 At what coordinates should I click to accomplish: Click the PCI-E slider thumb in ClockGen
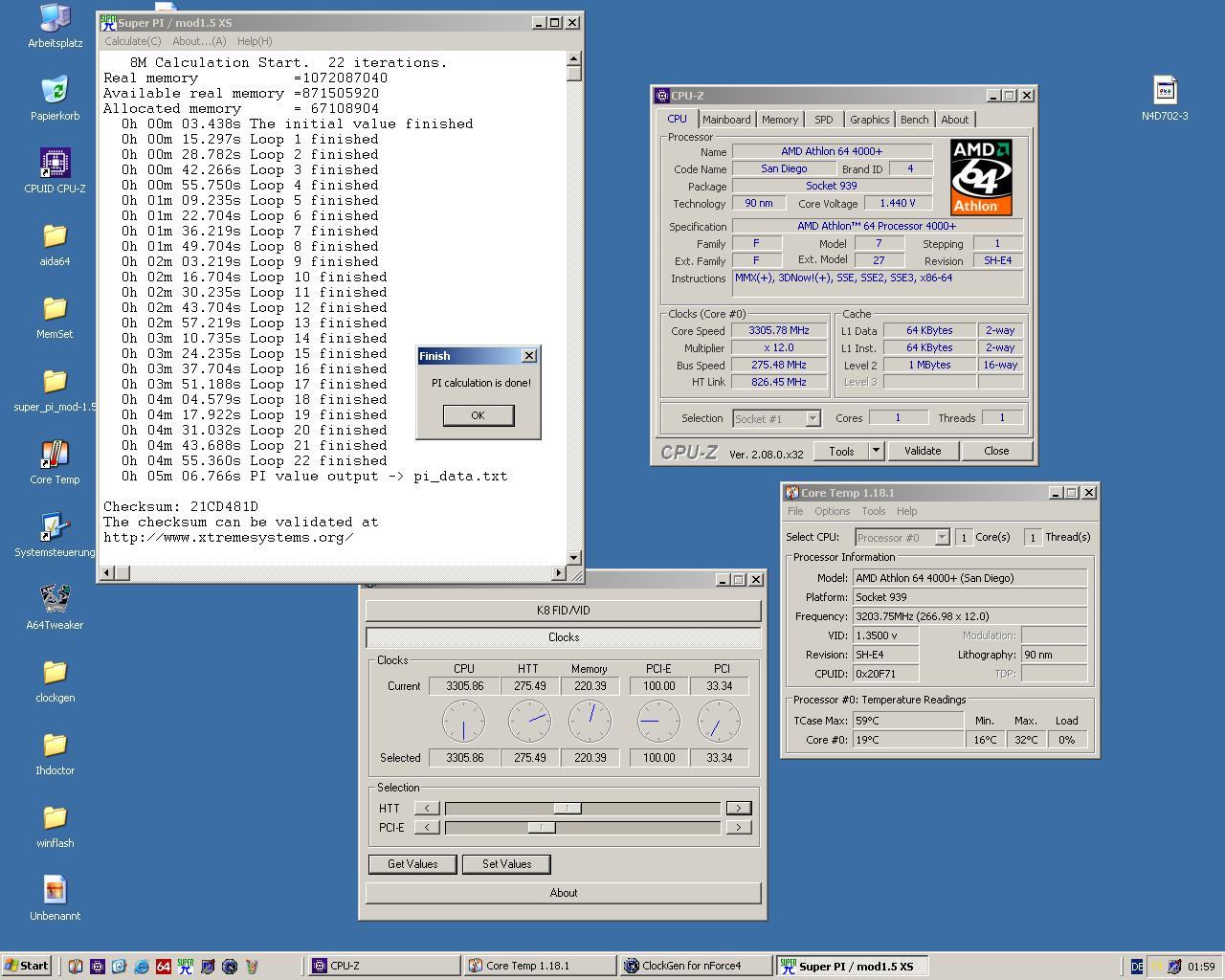(x=542, y=828)
